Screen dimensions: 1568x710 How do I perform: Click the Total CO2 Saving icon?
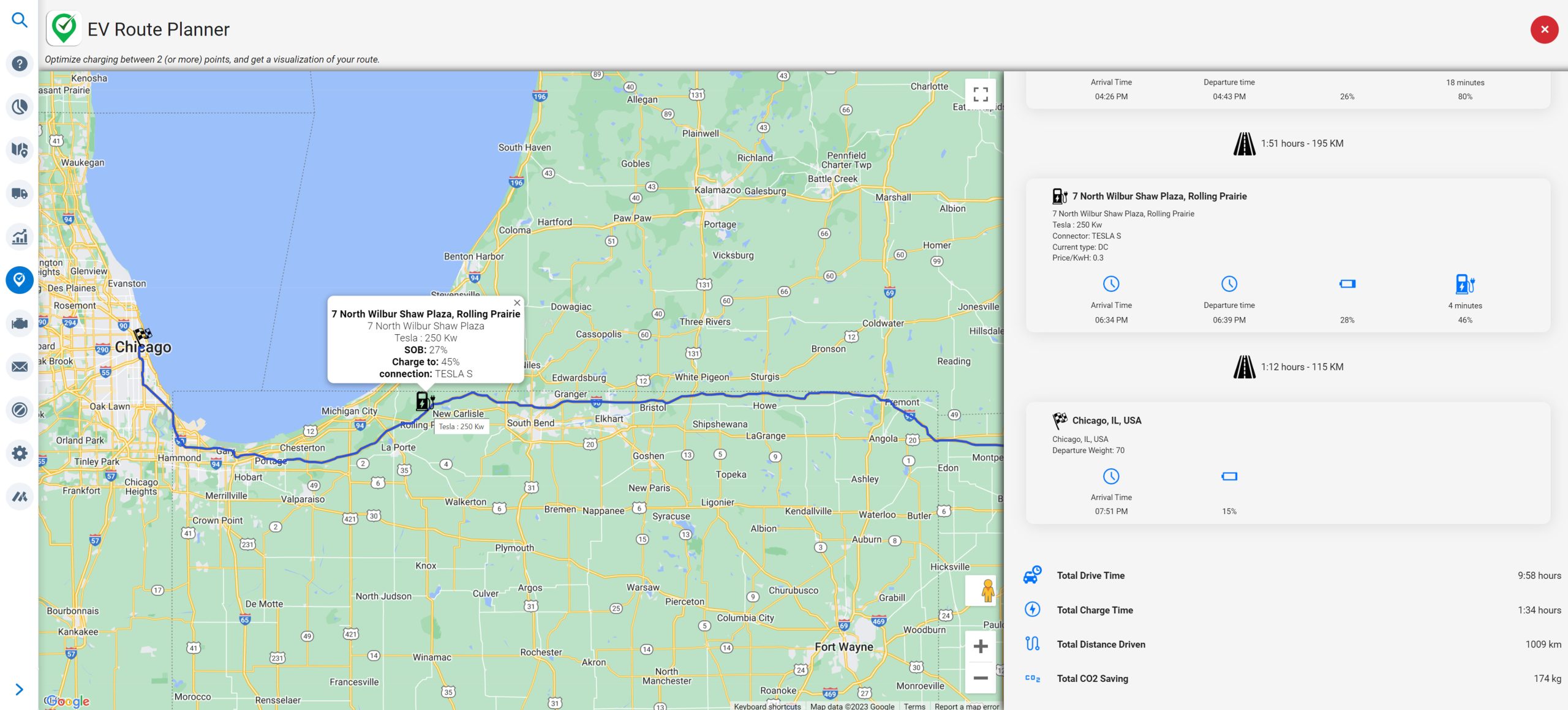coord(1032,678)
